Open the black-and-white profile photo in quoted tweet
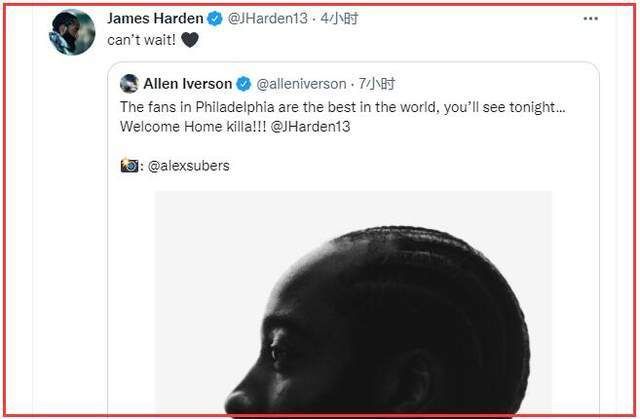640x419 pixels. coord(353,303)
